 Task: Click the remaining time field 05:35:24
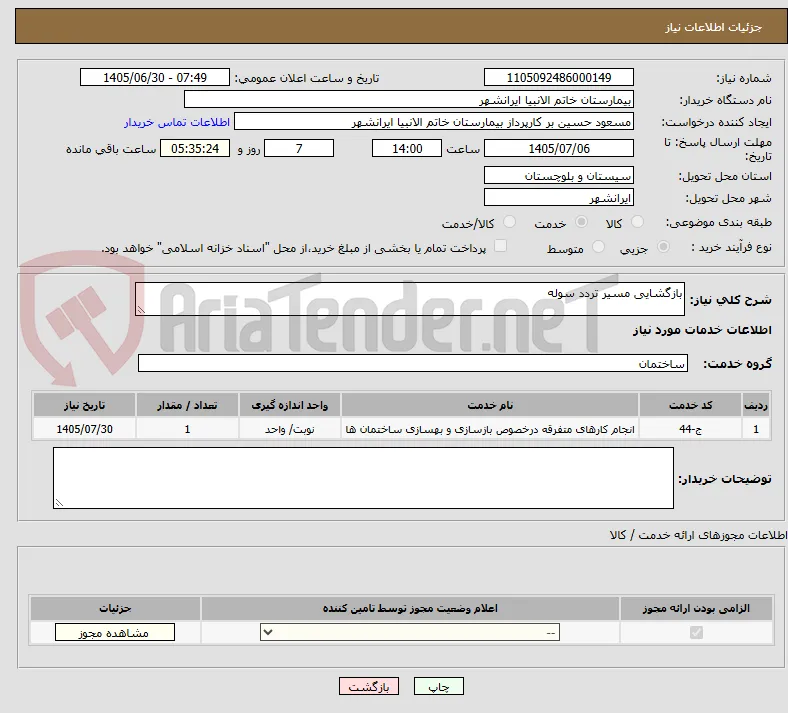[x=195, y=148]
